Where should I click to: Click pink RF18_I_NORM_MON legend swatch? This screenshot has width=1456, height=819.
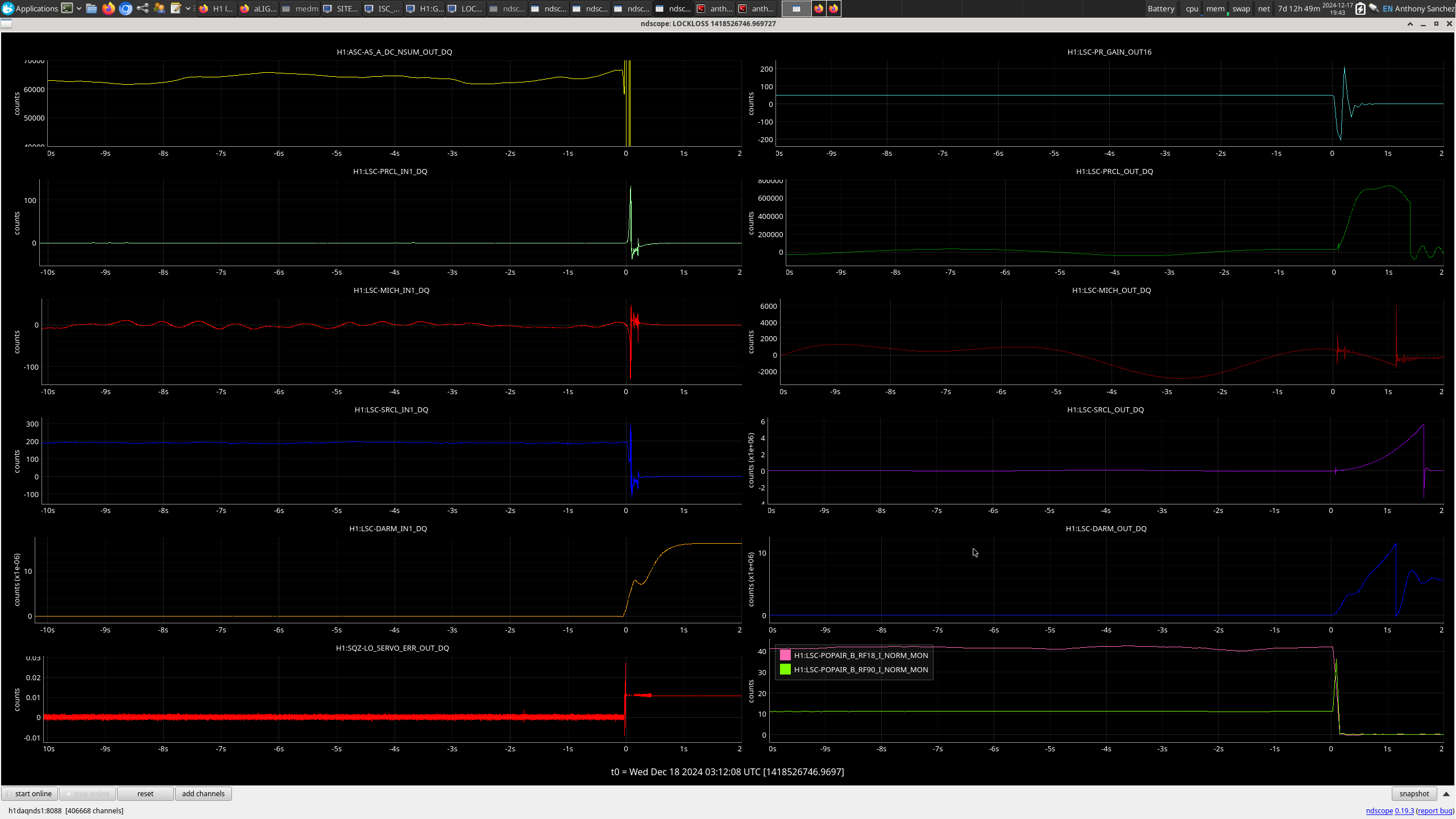[785, 655]
